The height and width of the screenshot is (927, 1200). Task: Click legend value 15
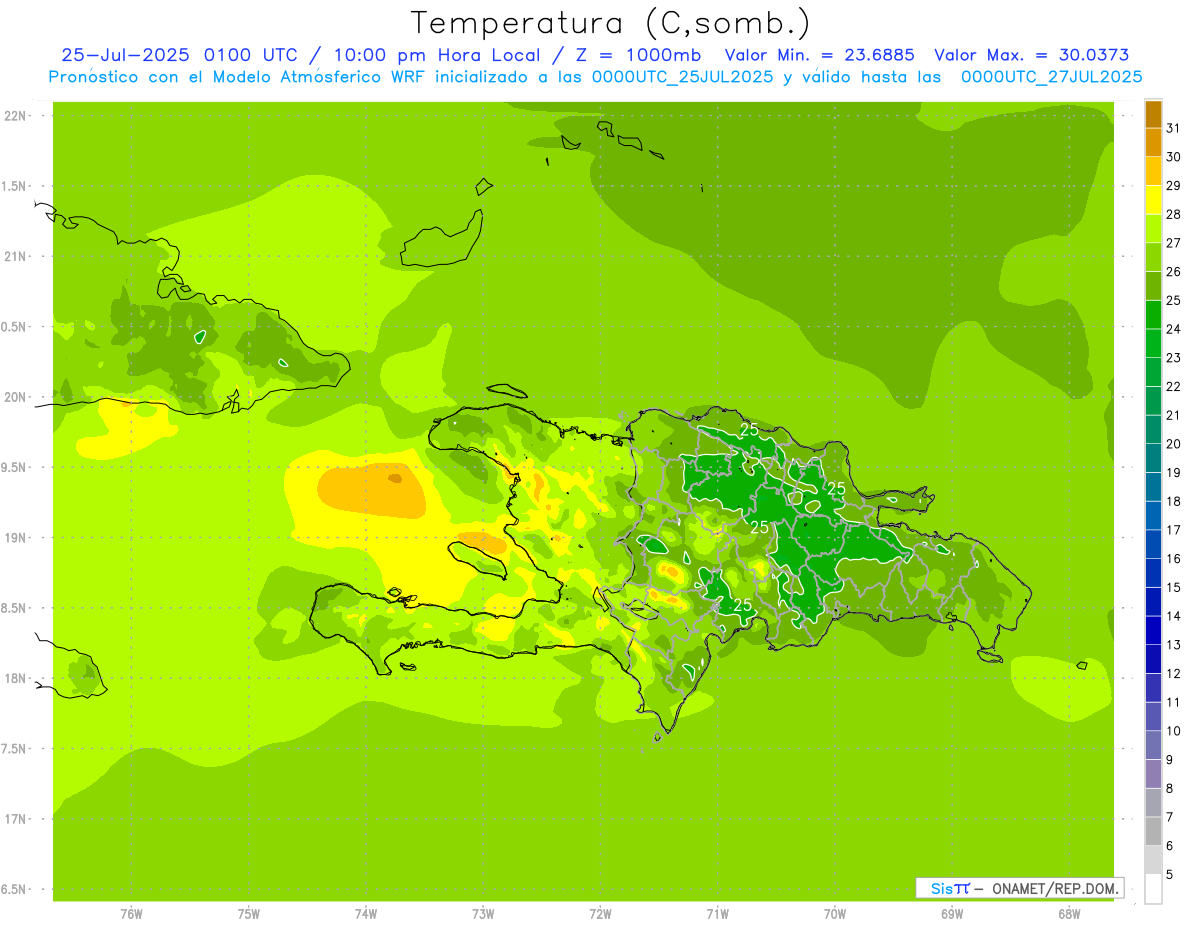1174,587
